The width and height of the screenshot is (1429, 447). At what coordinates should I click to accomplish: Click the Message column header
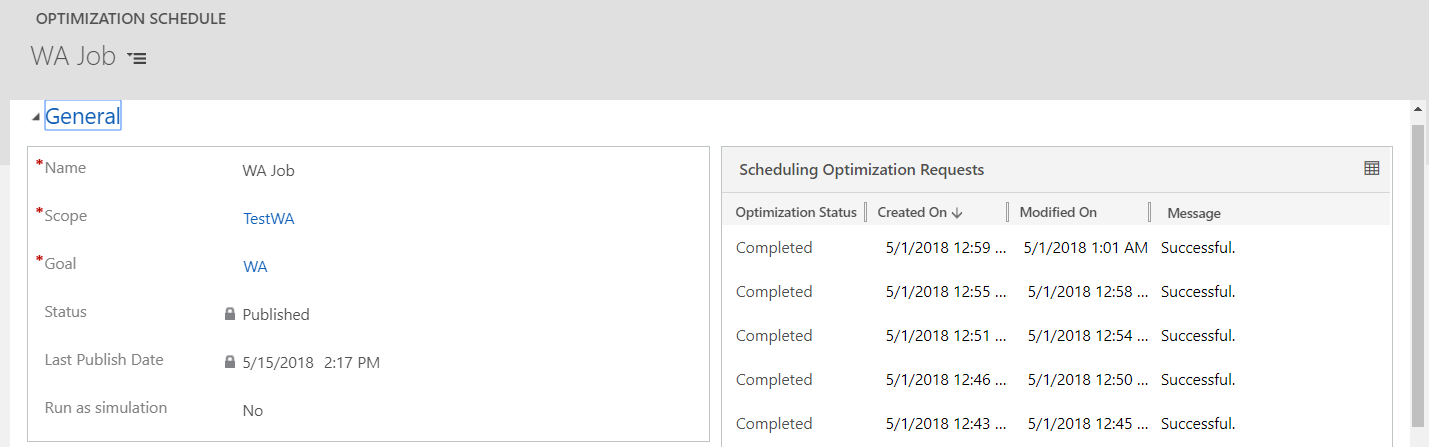click(x=1194, y=213)
